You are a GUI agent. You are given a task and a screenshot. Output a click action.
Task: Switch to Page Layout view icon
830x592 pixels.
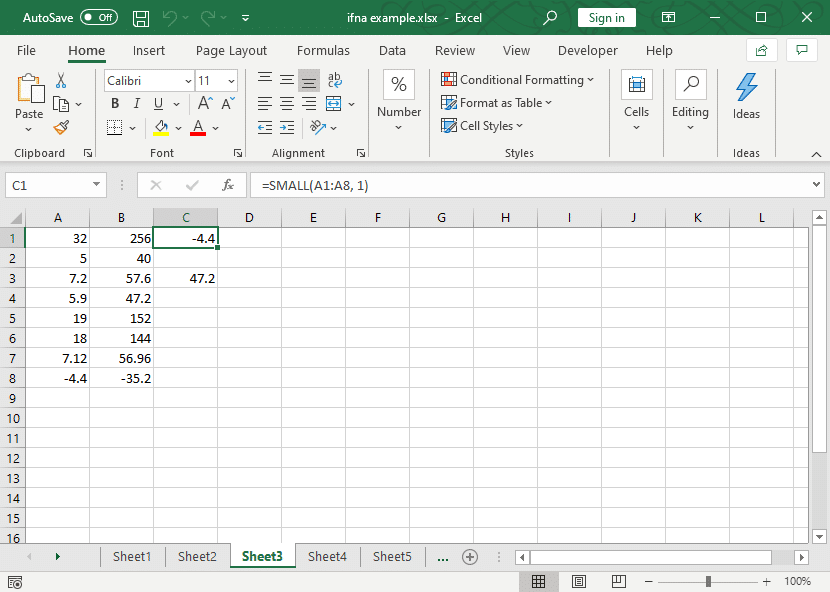click(579, 581)
